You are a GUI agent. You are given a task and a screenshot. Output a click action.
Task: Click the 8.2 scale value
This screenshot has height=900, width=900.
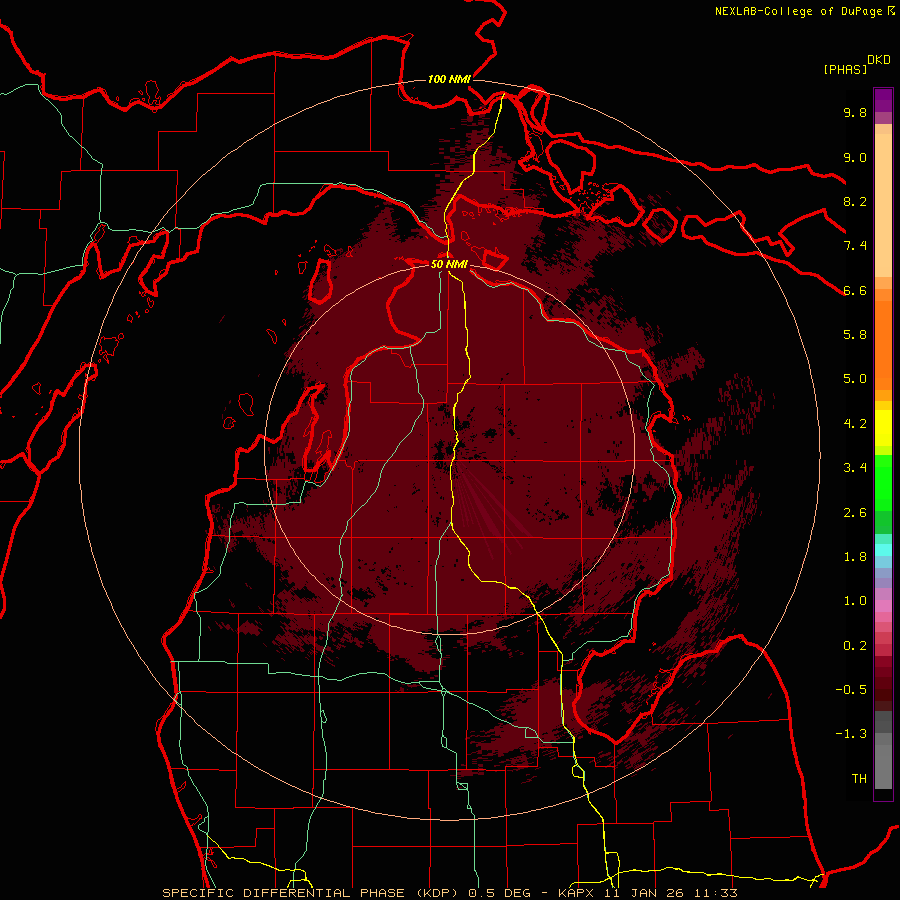(855, 201)
